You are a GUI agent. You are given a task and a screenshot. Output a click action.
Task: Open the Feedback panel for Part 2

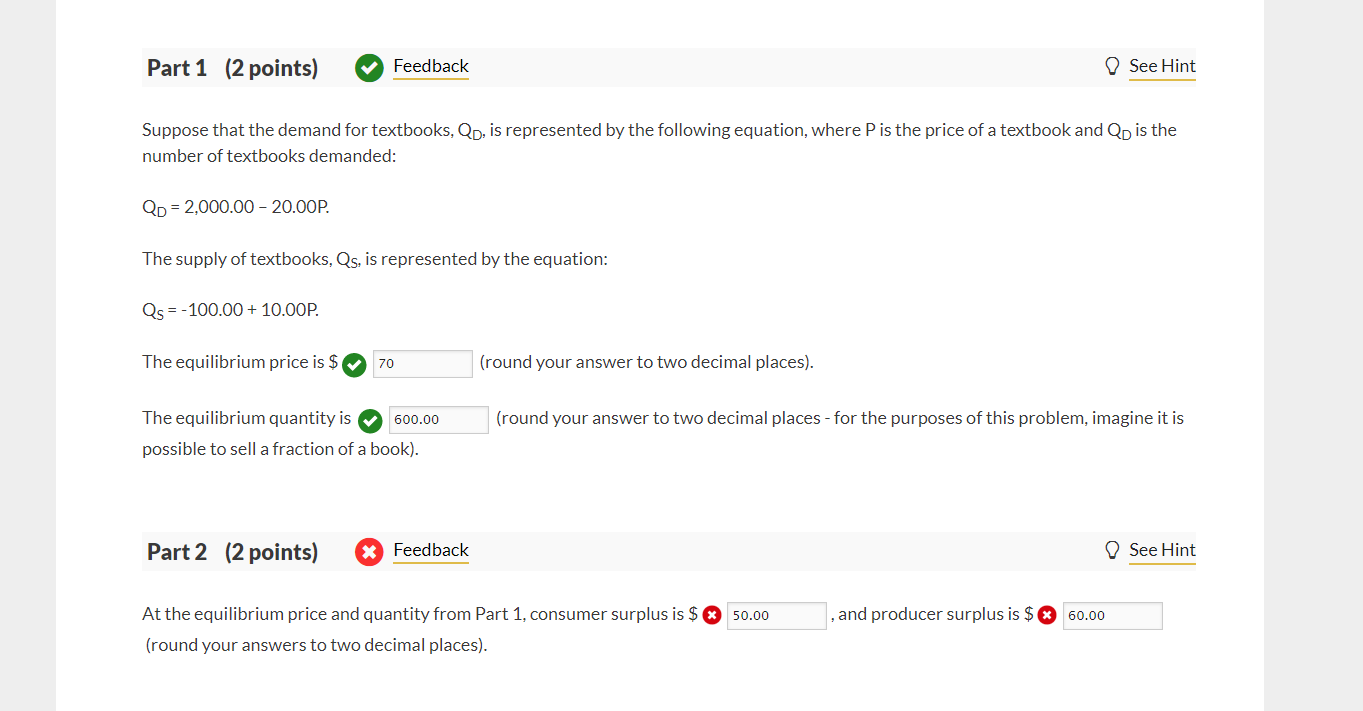430,550
